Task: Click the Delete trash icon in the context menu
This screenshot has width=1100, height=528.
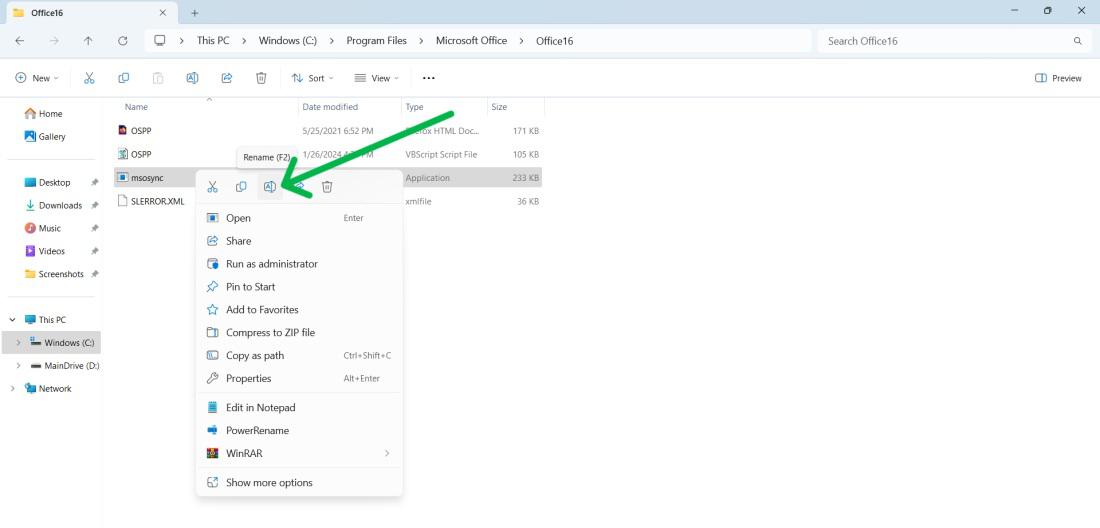Action: (327, 187)
